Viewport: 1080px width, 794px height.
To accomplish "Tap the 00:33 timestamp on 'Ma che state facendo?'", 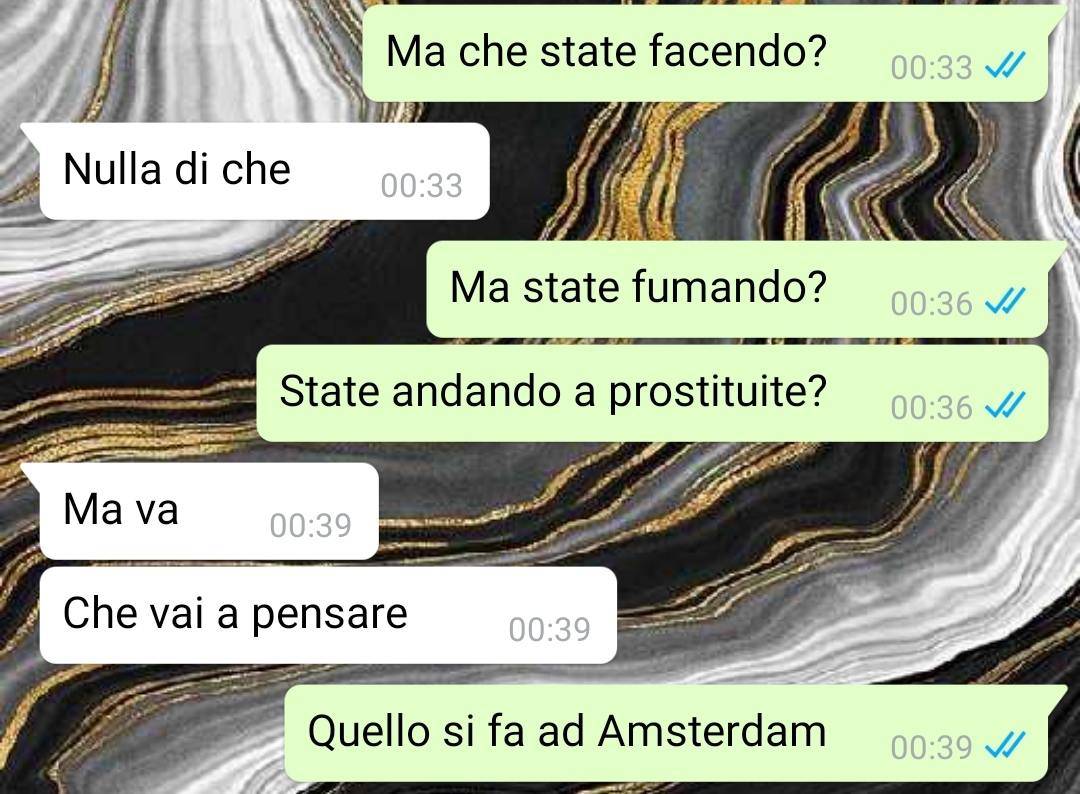I will [x=931, y=67].
